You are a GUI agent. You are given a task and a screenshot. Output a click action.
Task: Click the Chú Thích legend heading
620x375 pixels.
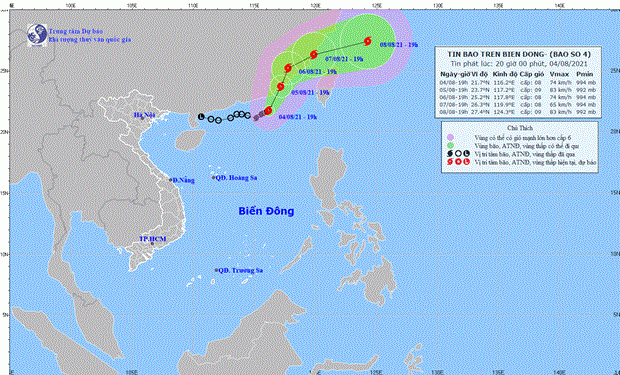520,128
